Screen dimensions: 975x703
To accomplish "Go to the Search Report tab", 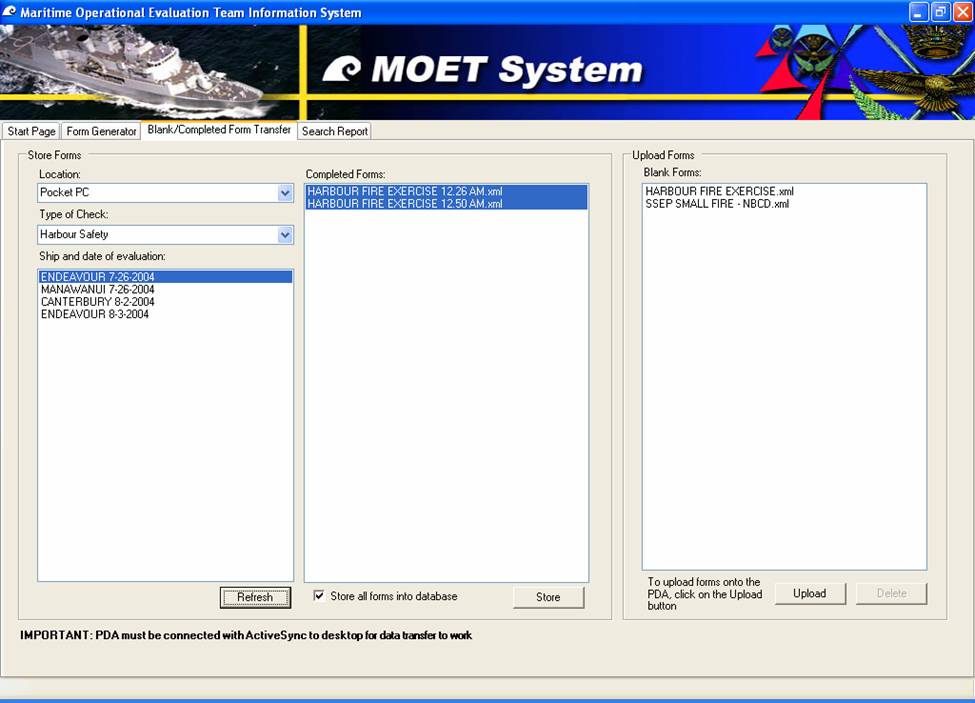I will click(335, 131).
